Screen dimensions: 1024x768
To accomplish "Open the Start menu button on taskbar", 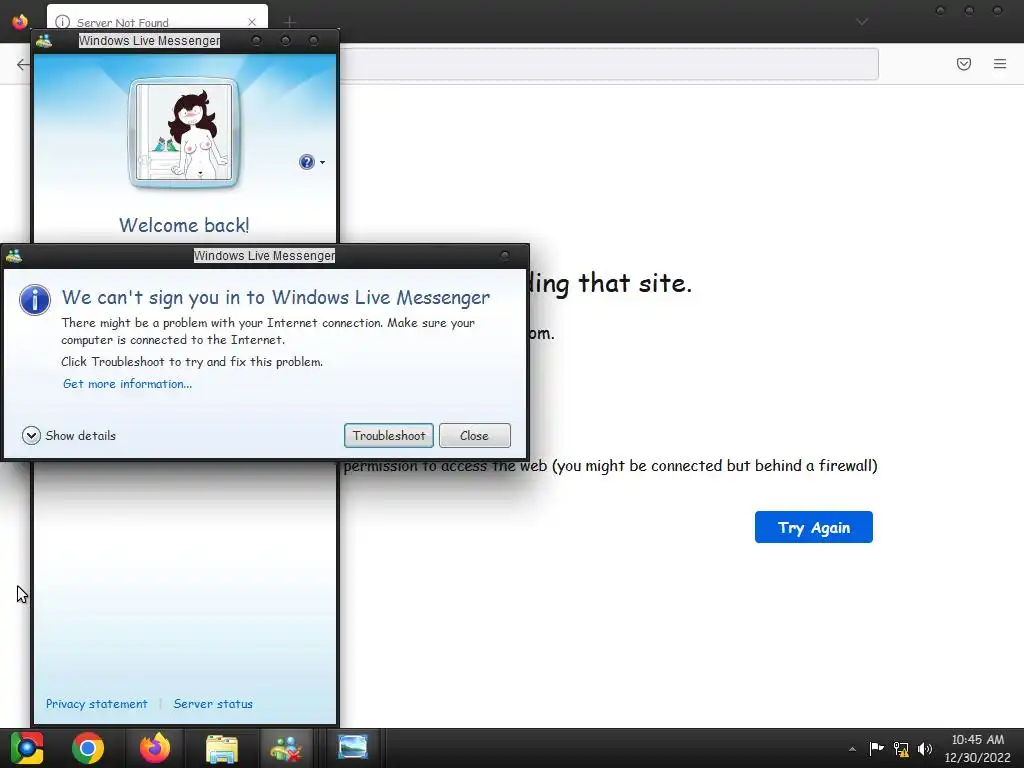I will click(27, 748).
